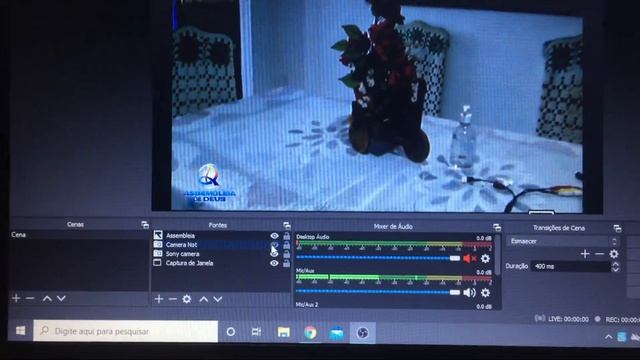Adjust the Duração spinner arrows
The width and height of the screenshot is (640, 360).
pos(615,267)
